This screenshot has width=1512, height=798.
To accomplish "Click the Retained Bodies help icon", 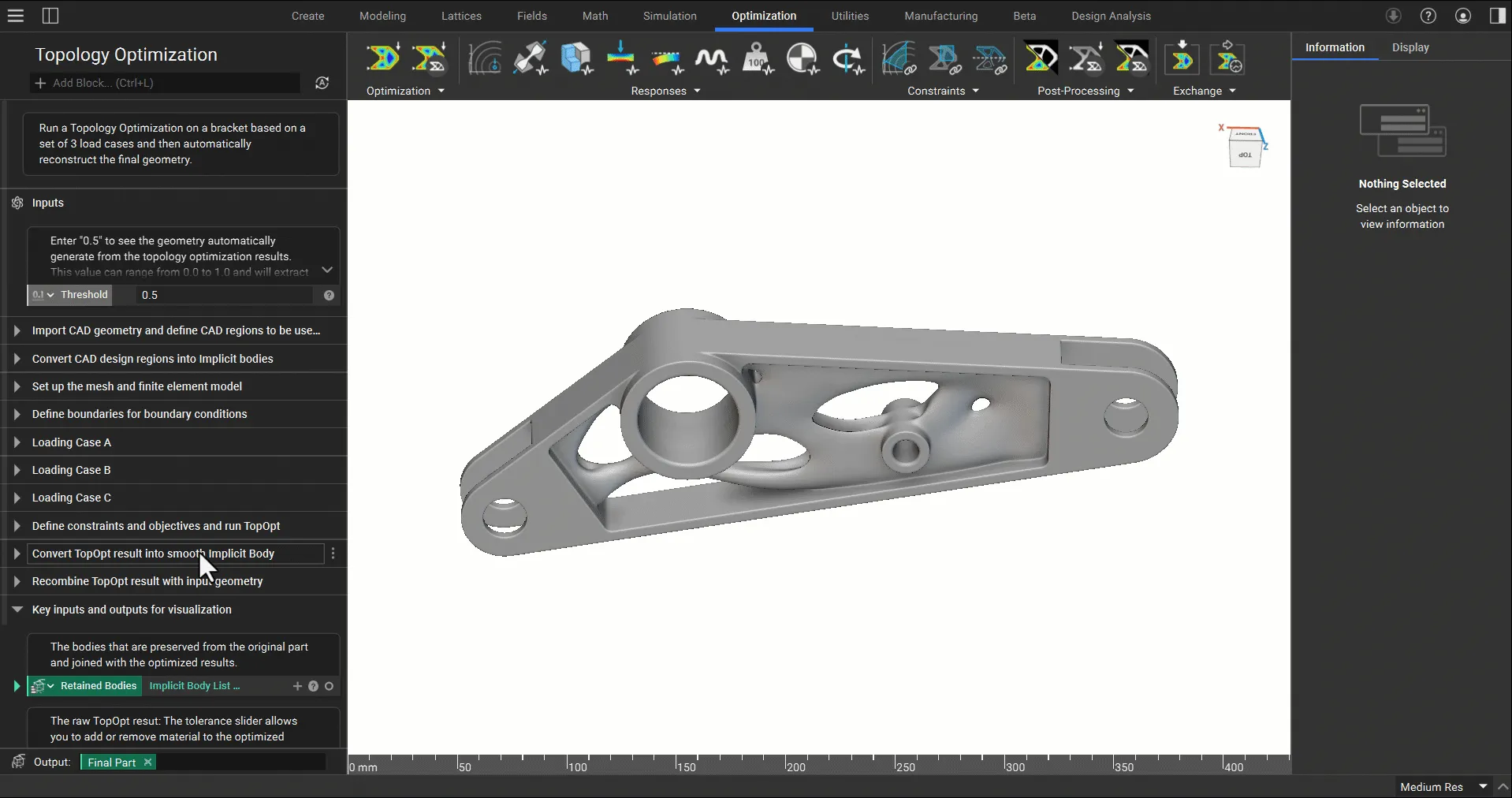I will pos(313,687).
